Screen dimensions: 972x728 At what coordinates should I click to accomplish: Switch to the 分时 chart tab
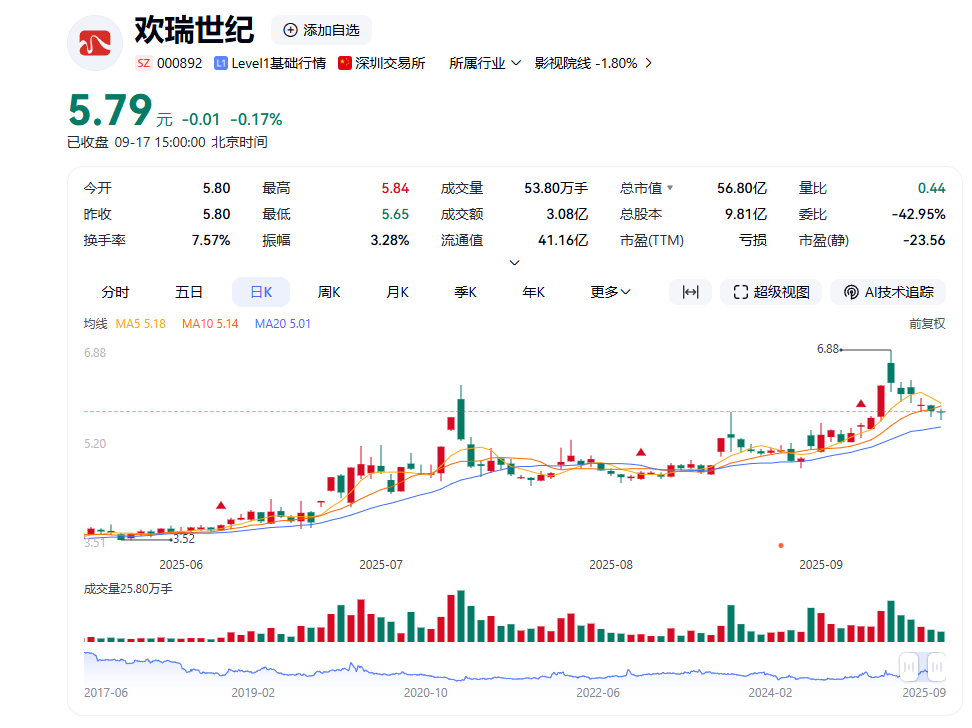115,292
